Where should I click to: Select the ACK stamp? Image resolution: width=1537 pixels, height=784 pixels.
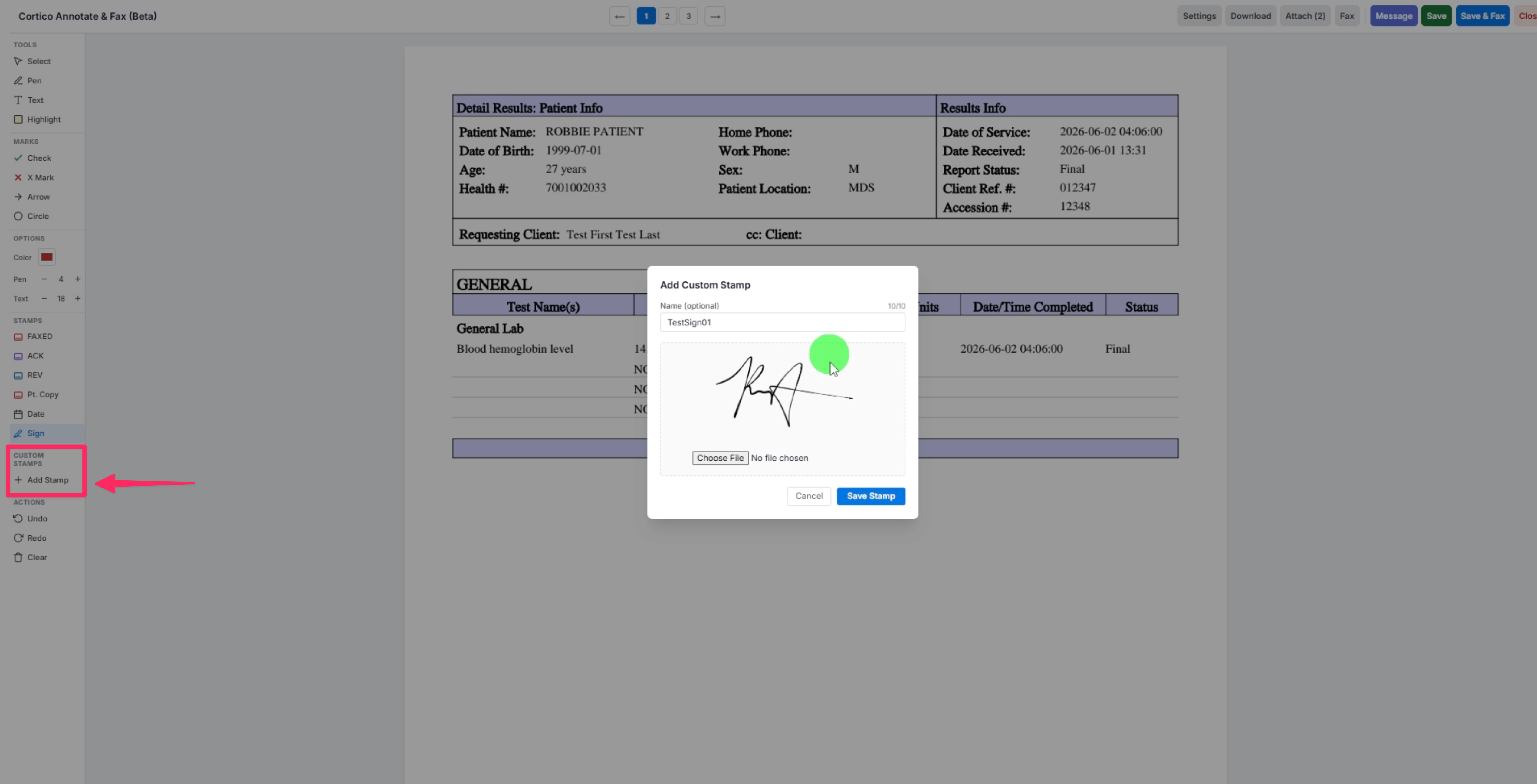pos(35,356)
